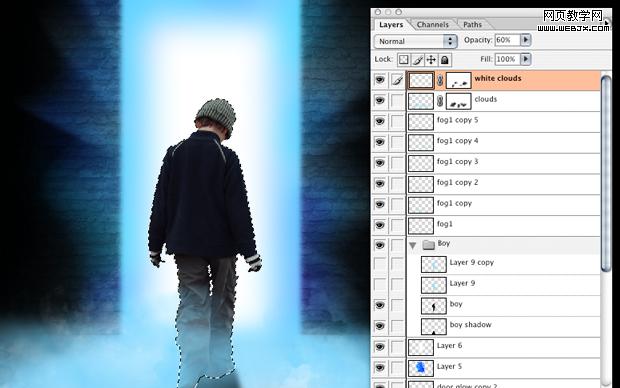Screen dimensions: 620x388
Task: Click link column box for fog1 copy 5
Action: pos(397,121)
